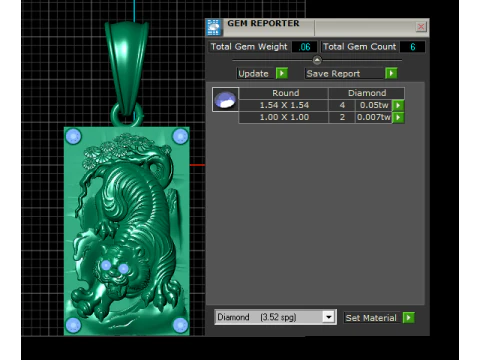This screenshot has width=480, height=360.
Task: Select the pendant bail at top
Action: [x=127, y=67]
